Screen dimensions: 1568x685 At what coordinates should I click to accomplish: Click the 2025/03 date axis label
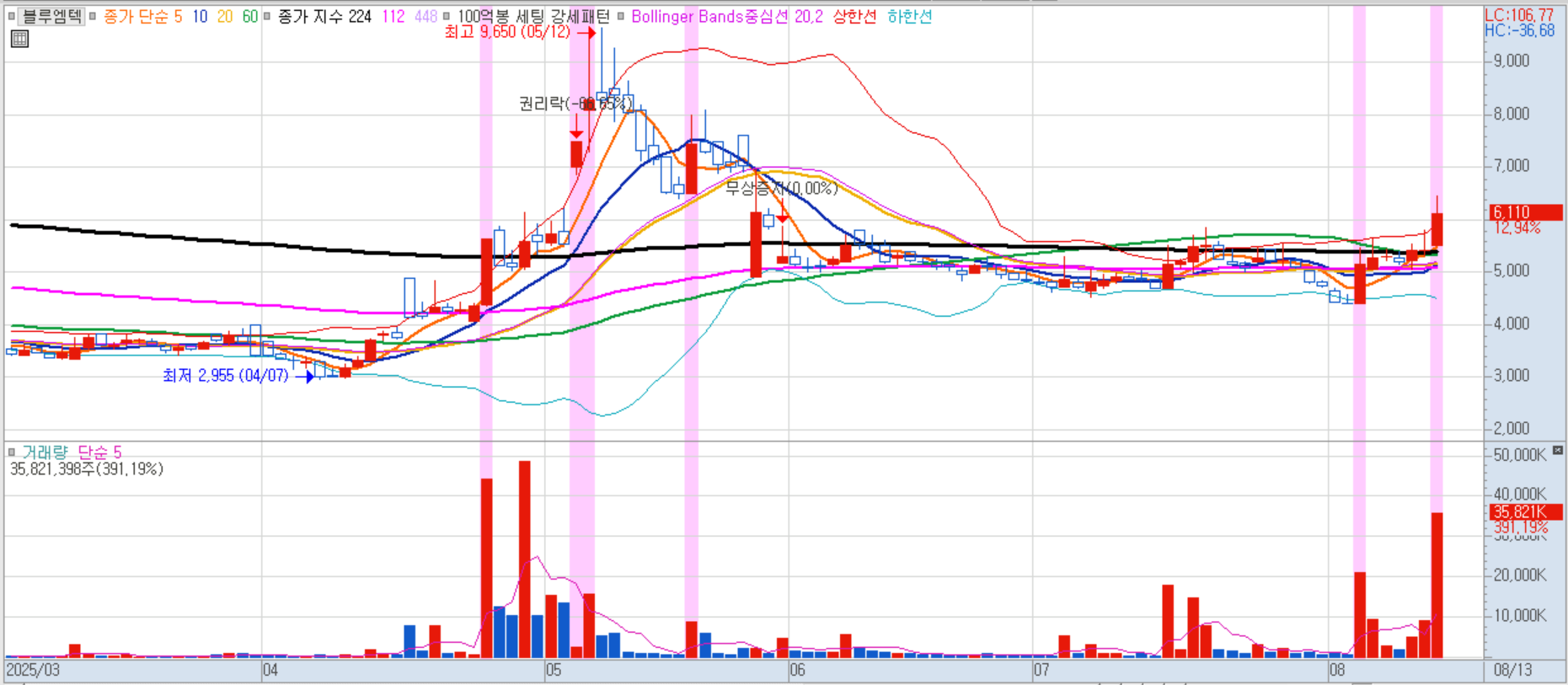[x=33, y=671]
